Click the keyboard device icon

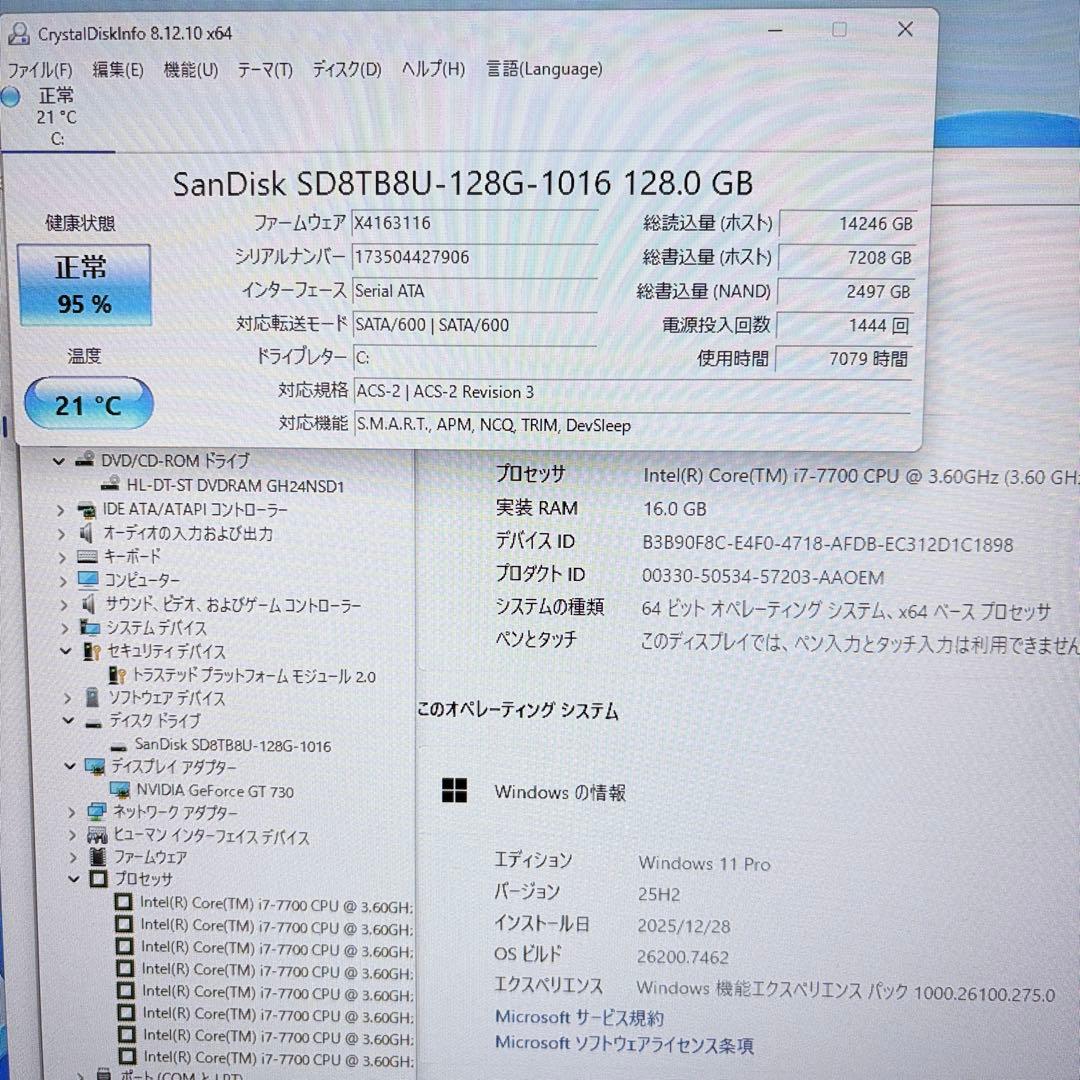(x=87, y=558)
